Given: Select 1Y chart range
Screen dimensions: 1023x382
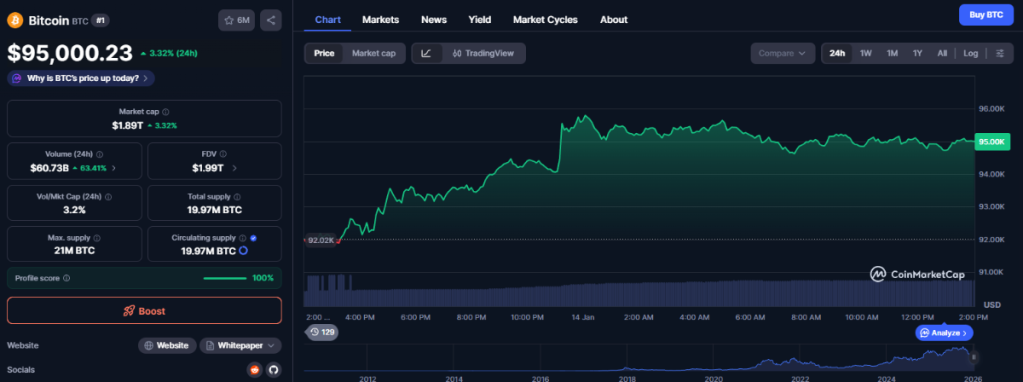Looking at the screenshot, I should pyautogui.click(x=917, y=53).
